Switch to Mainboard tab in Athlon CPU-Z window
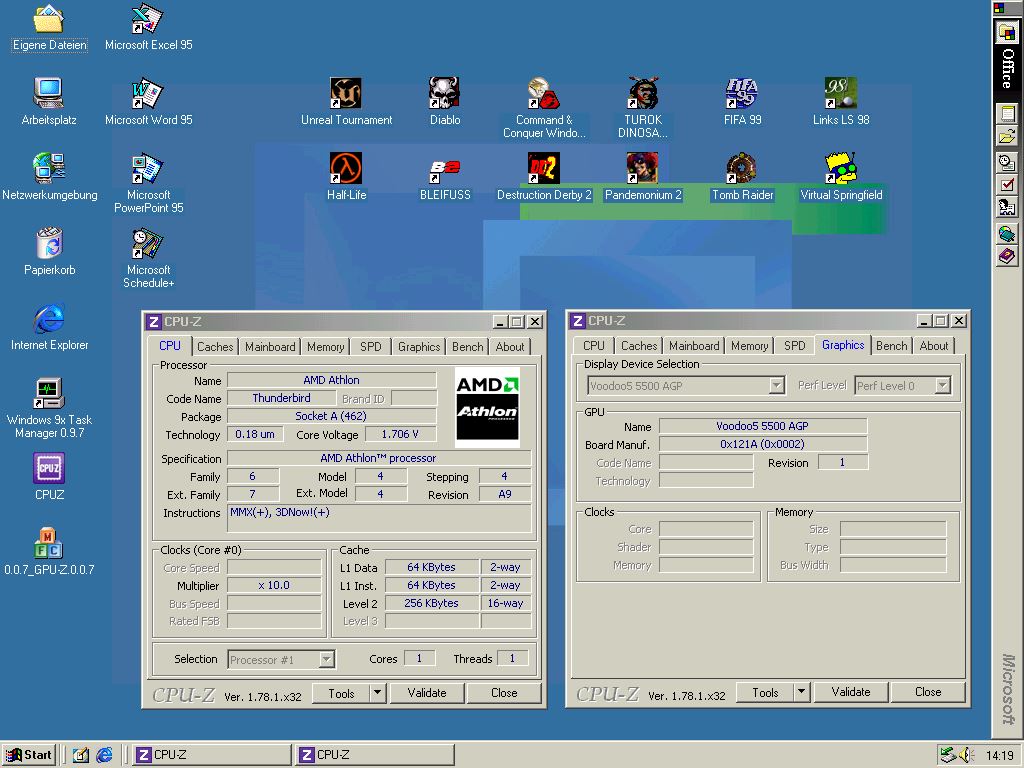The image size is (1024, 768). tap(270, 347)
